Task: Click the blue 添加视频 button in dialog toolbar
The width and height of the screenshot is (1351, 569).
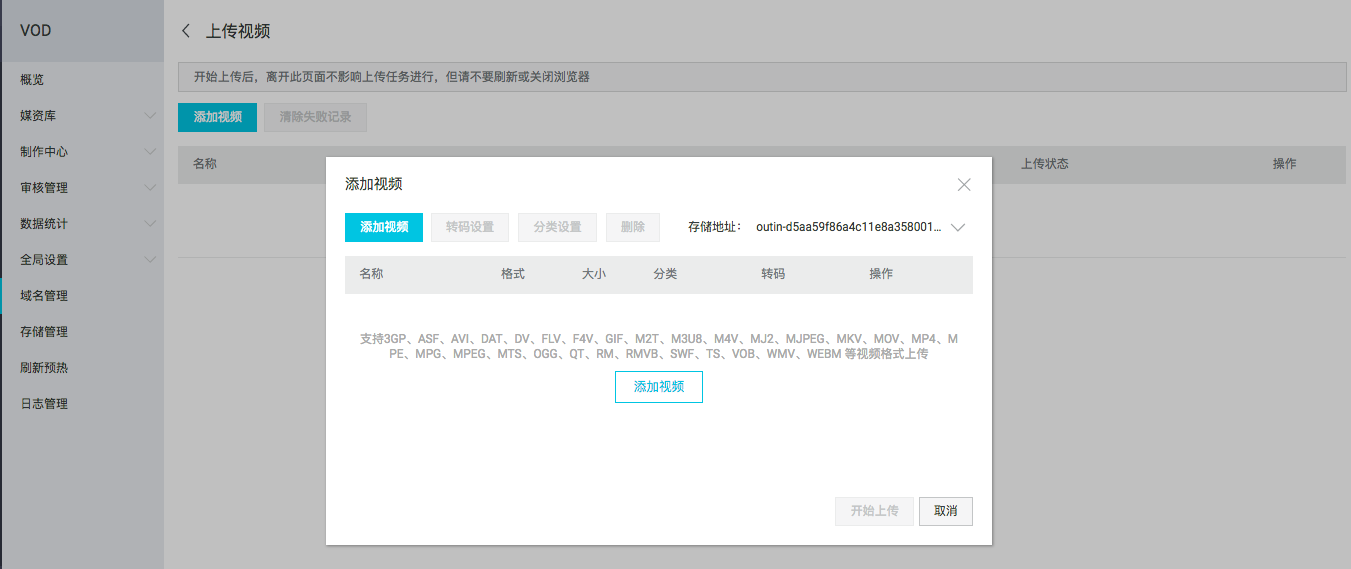Action: tap(384, 227)
